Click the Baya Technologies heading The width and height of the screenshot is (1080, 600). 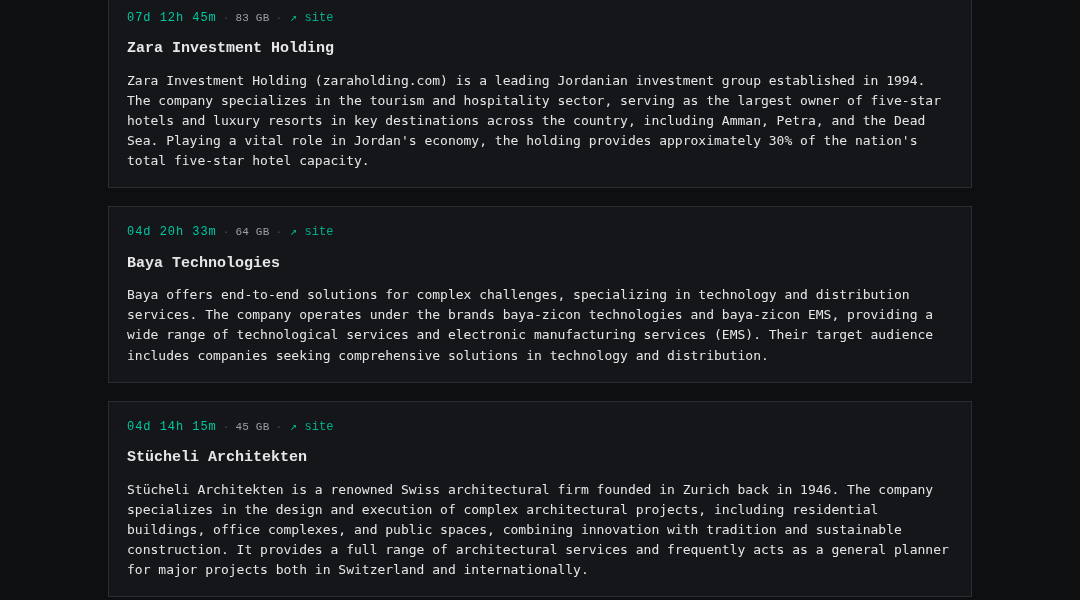click(x=203, y=262)
